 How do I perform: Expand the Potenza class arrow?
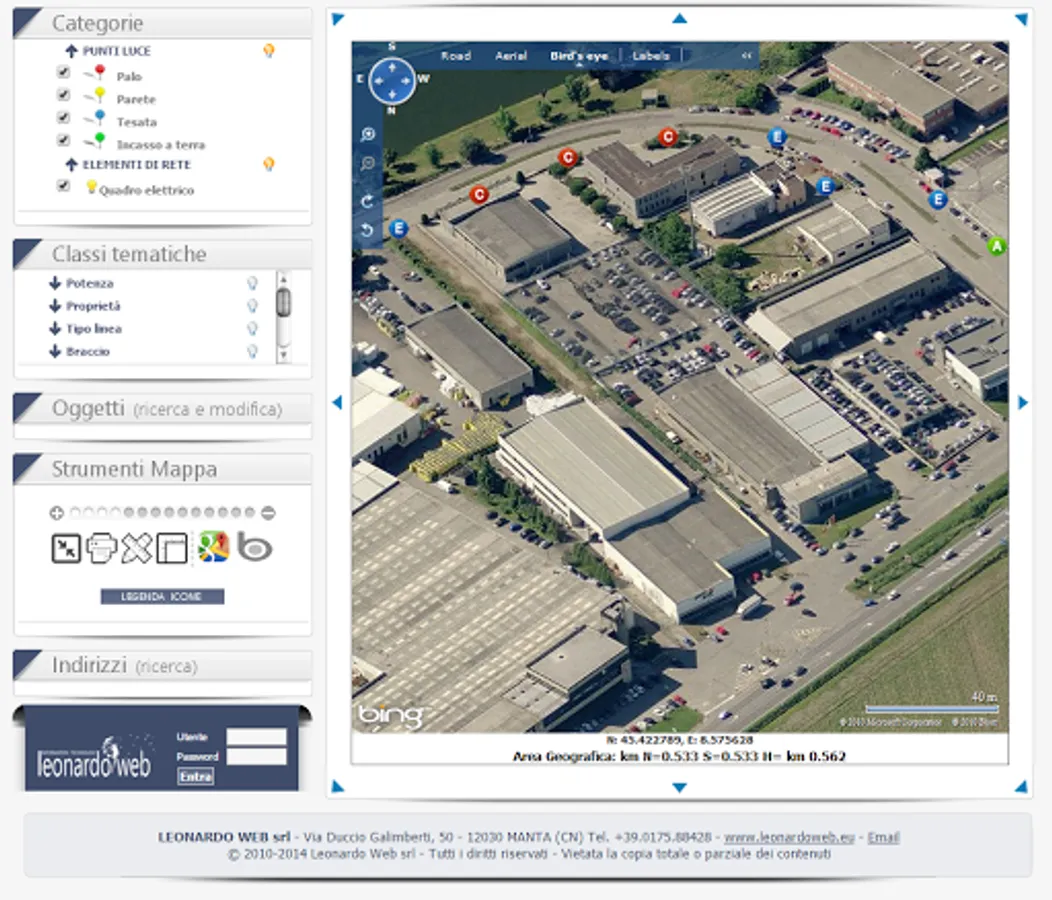(55, 283)
